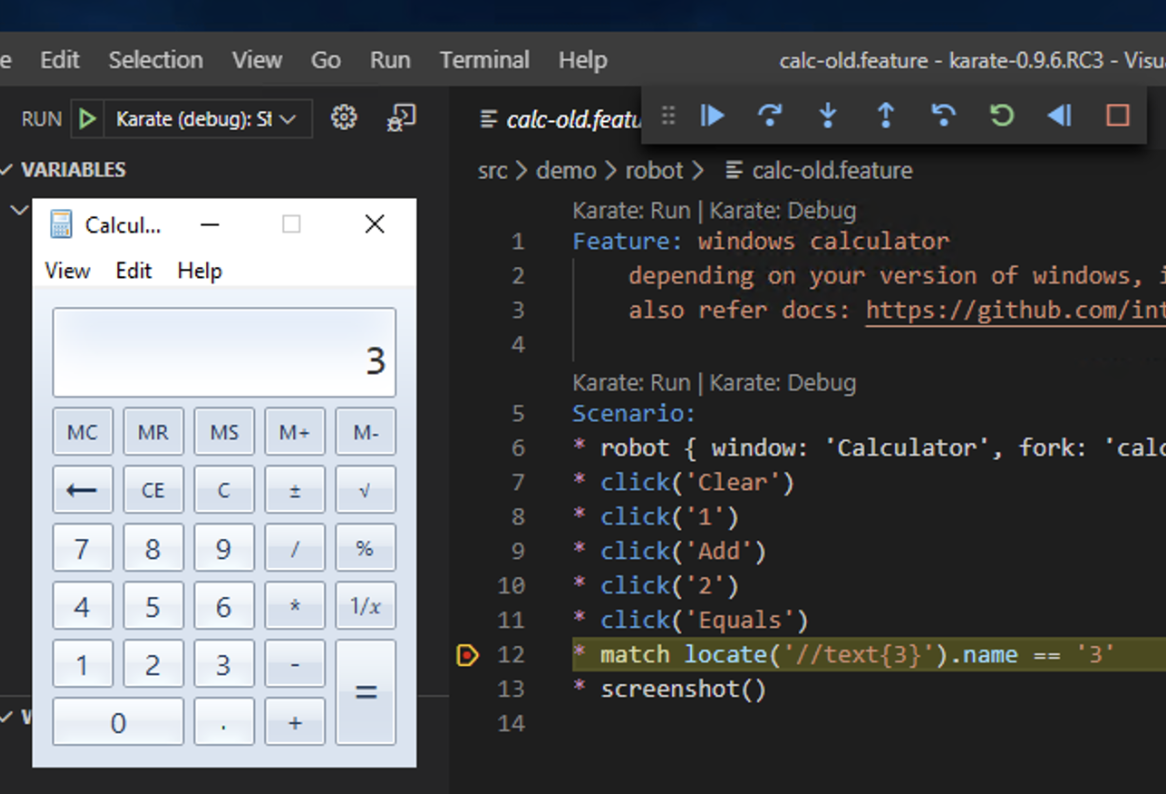
Task: Click digit 7 on the calculator
Action: click(x=83, y=548)
